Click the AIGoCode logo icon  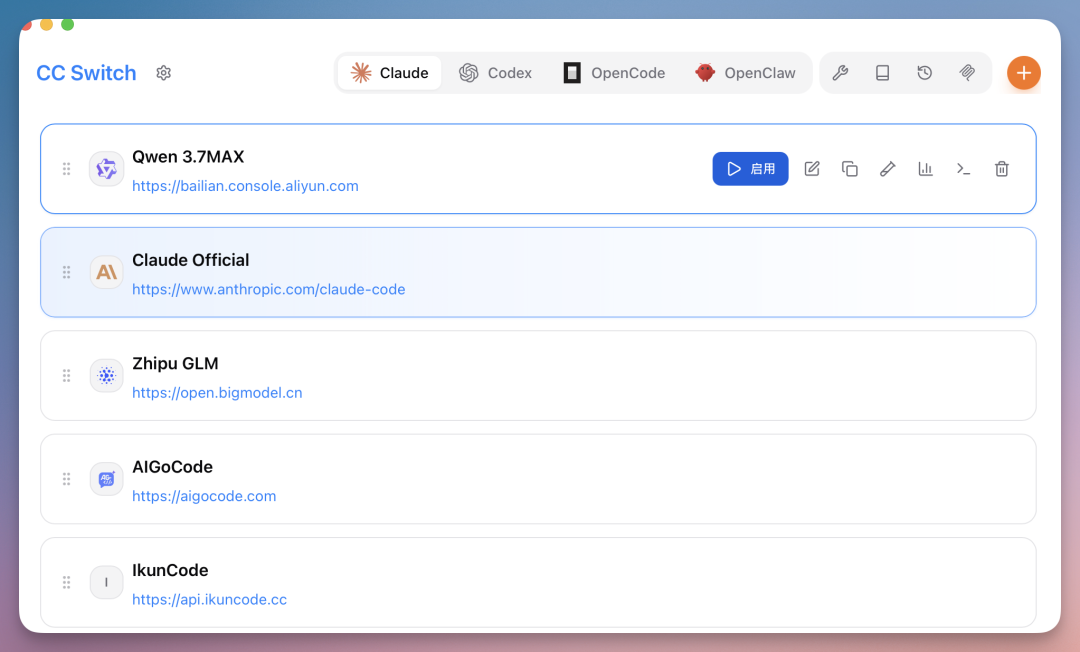[x=107, y=479]
